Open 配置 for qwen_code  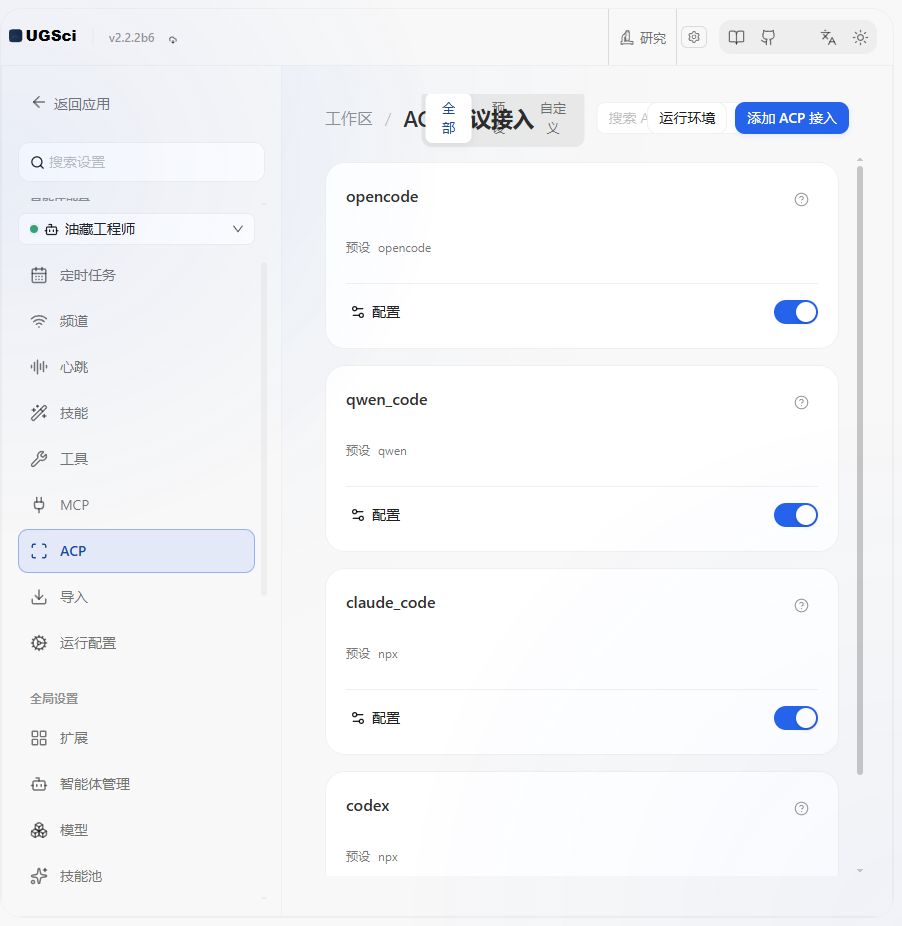coord(376,516)
